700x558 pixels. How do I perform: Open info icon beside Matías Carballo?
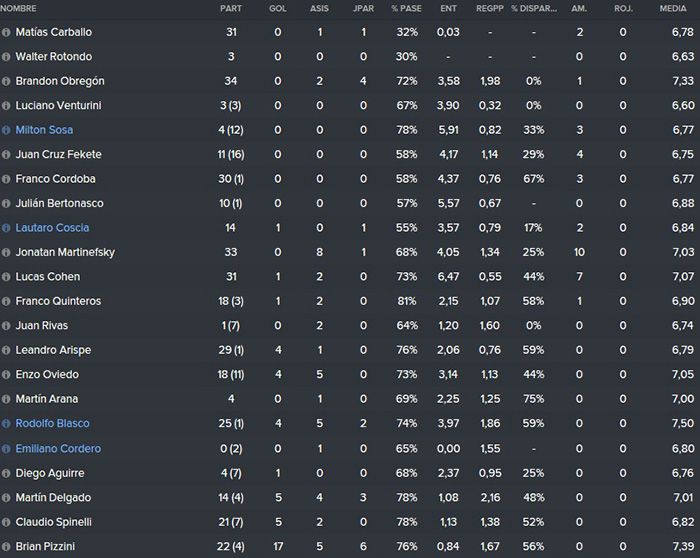(x=6, y=32)
